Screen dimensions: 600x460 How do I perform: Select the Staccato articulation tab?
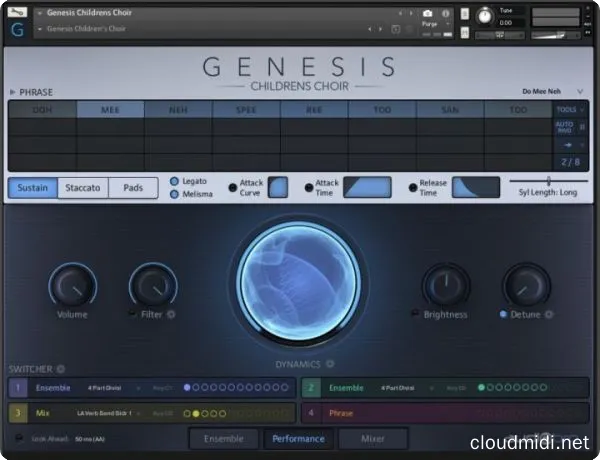click(83, 188)
